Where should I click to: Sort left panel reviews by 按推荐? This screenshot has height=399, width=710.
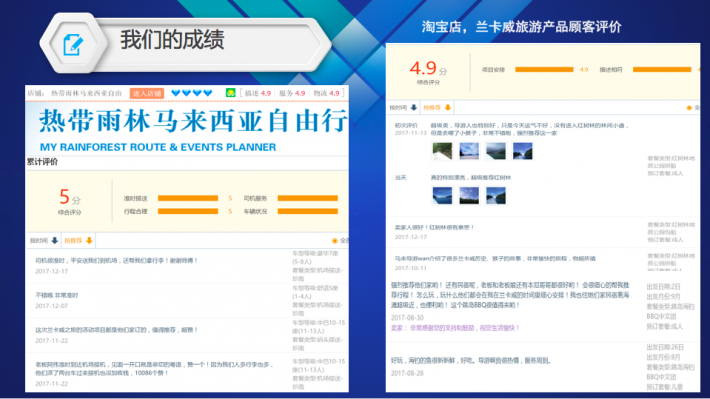(73, 240)
